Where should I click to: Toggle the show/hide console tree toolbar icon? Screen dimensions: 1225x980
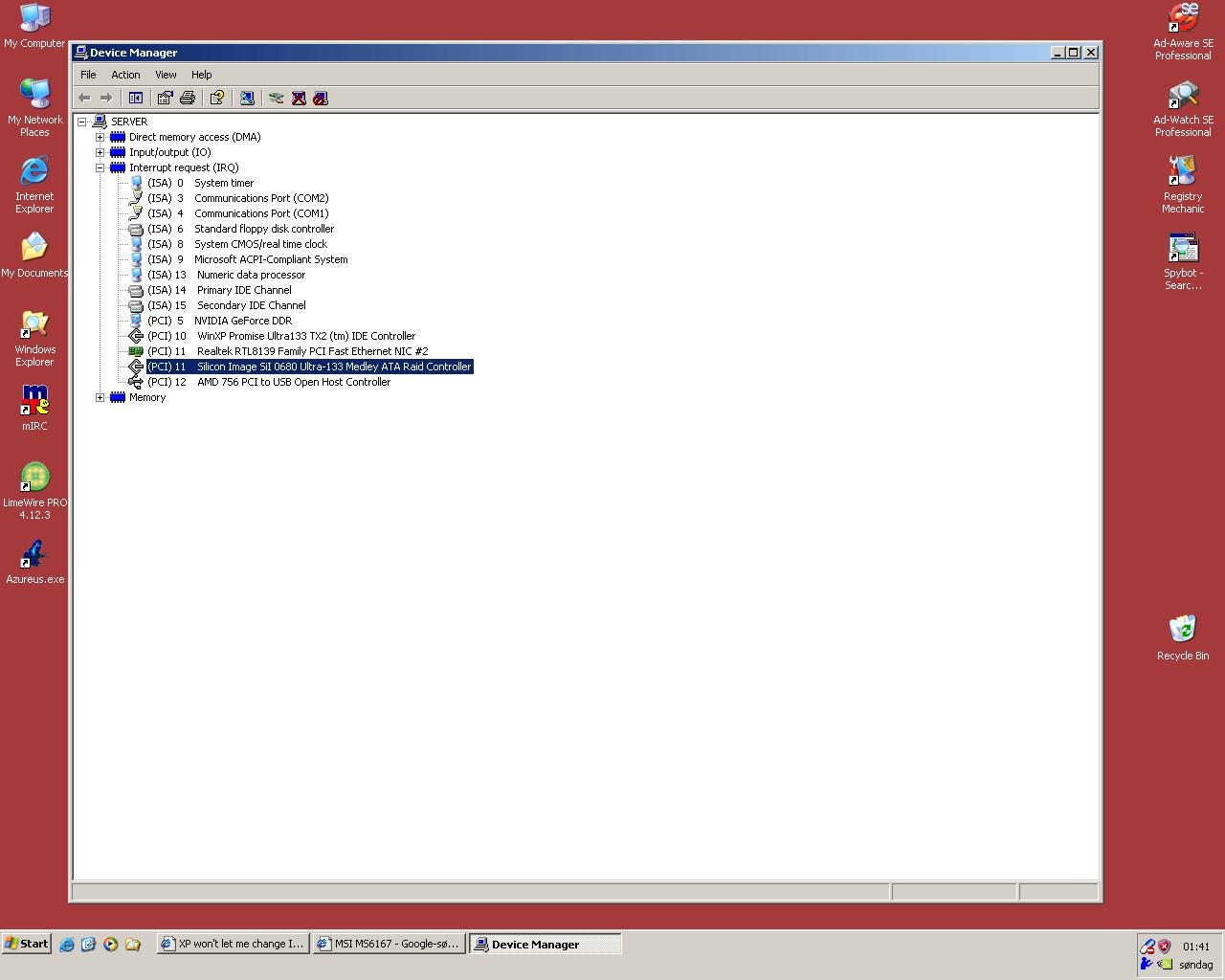[136, 98]
